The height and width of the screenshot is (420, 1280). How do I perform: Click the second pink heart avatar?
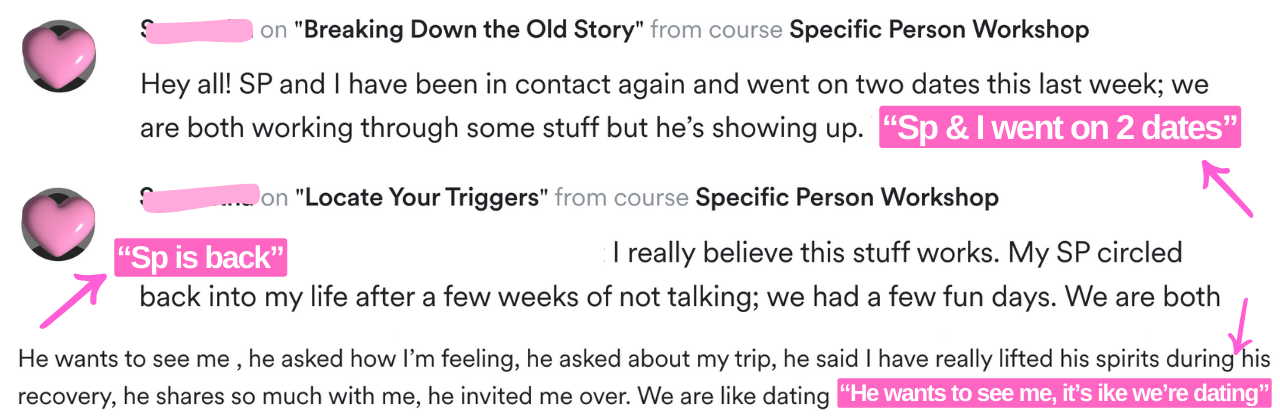pos(58,222)
